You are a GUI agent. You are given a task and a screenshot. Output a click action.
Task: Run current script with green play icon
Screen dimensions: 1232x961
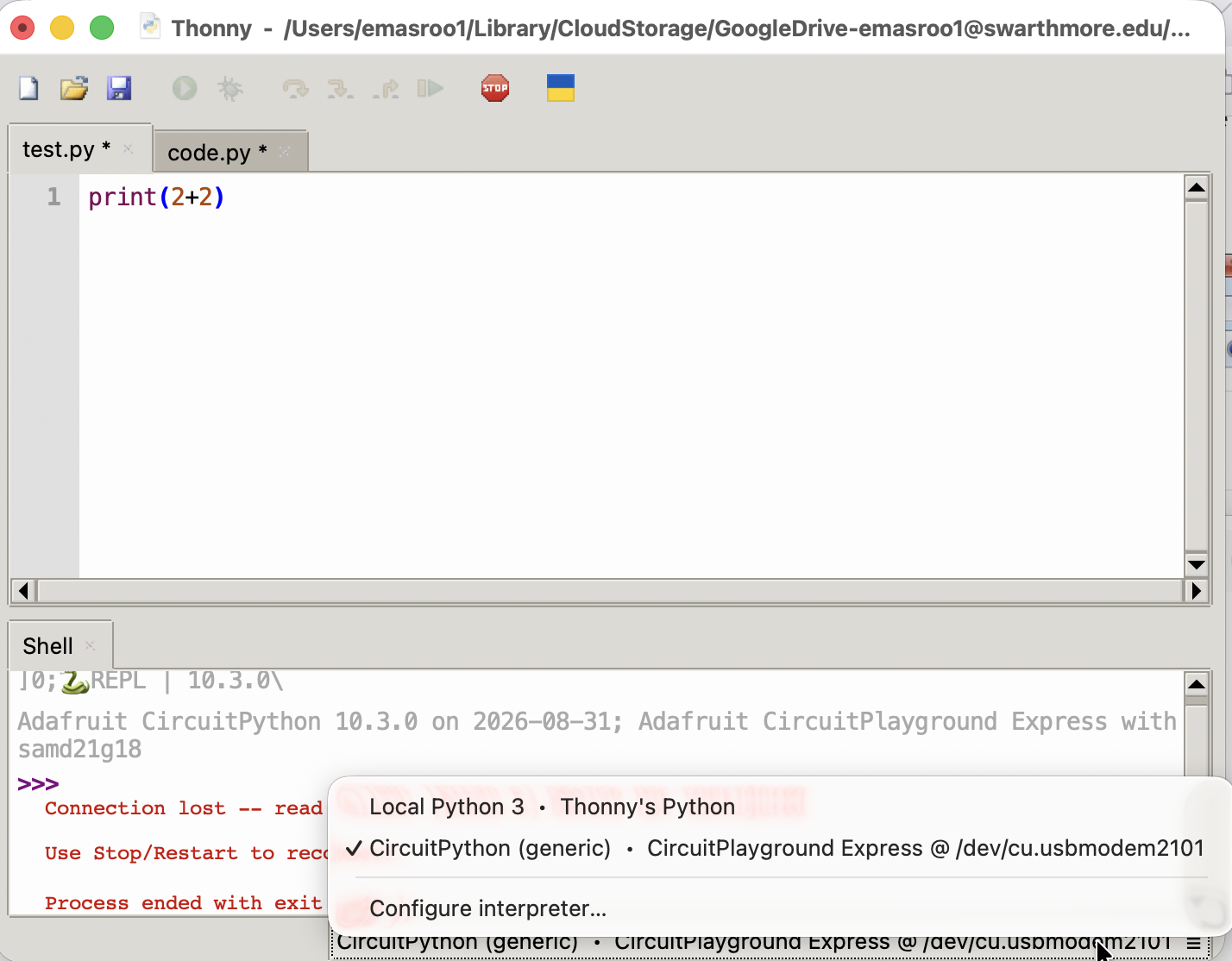[x=185, y=88]
